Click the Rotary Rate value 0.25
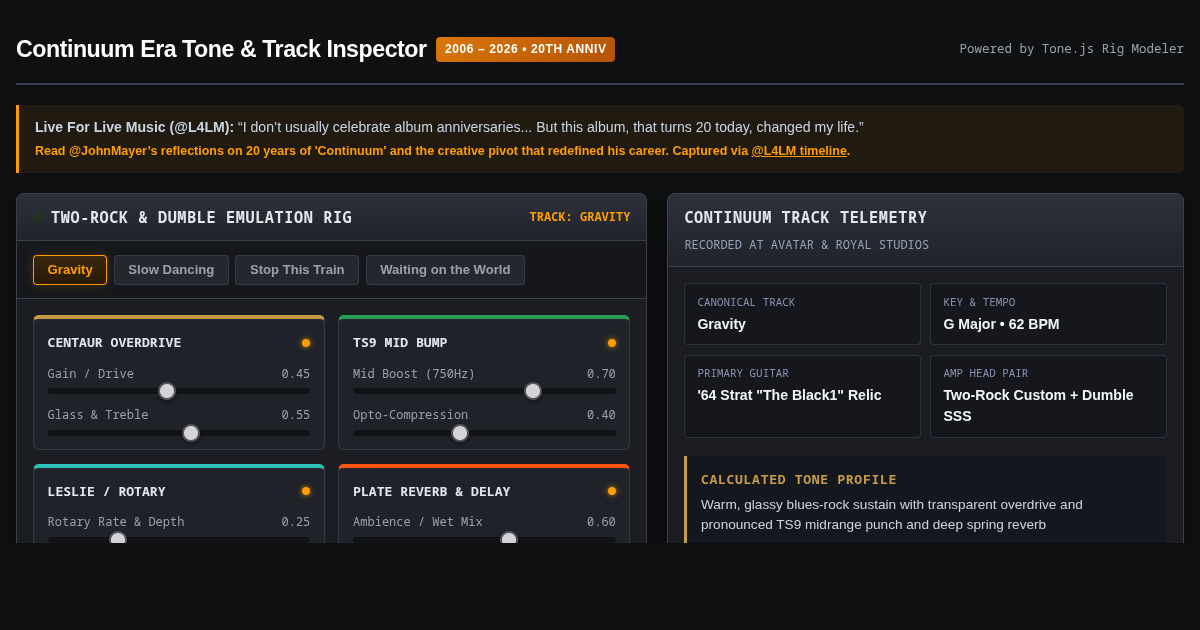This screenshot has height=630, width=1200. coord(296,522)
